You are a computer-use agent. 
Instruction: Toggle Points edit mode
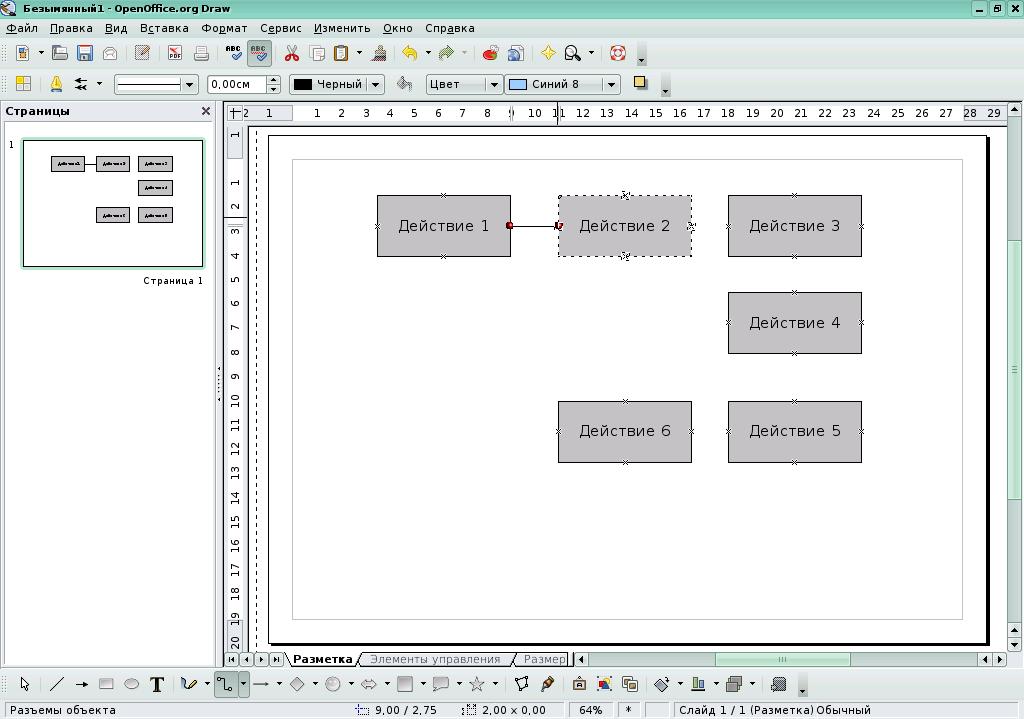point(521,684)
